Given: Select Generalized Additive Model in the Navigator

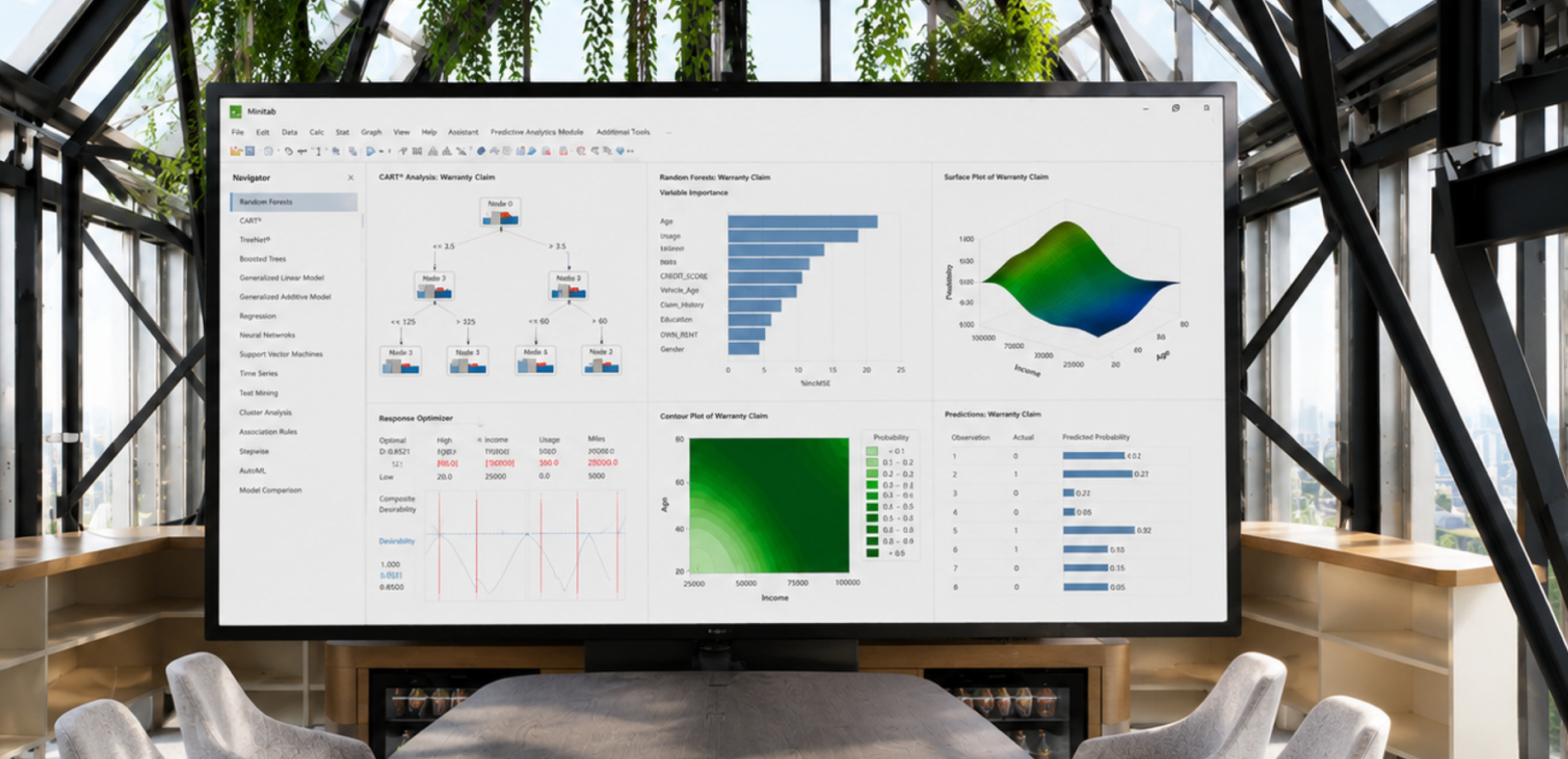Looking at the screenshot, I should [285, 297].
